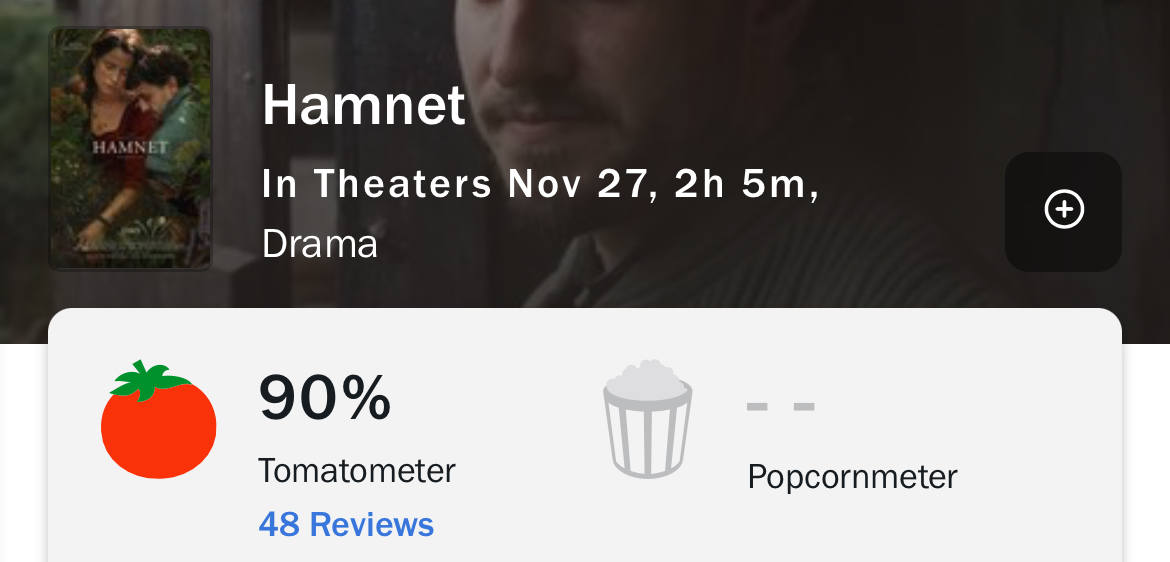
Task: Click the 2h 5m runtime text
Action: (740, 184)
